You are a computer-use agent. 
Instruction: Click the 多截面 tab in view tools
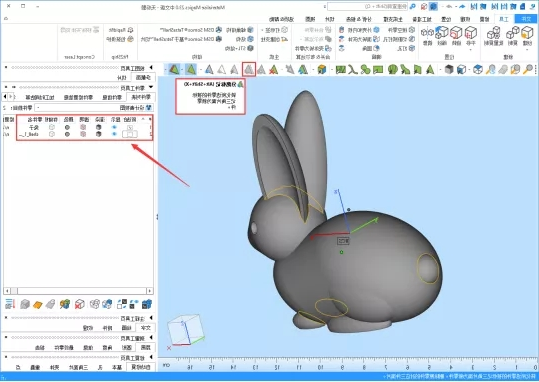pos(143,78)
